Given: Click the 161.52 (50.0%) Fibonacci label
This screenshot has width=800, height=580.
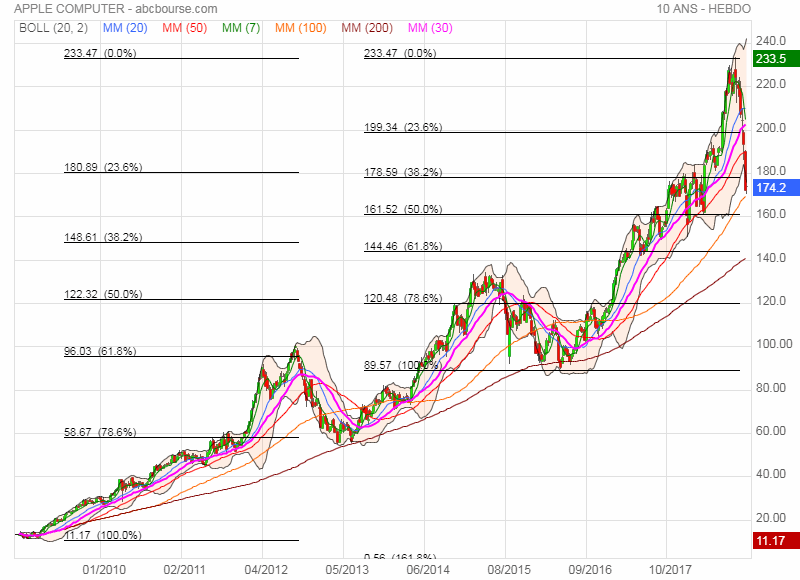Looking at the screenshot, I should [403, 209].
